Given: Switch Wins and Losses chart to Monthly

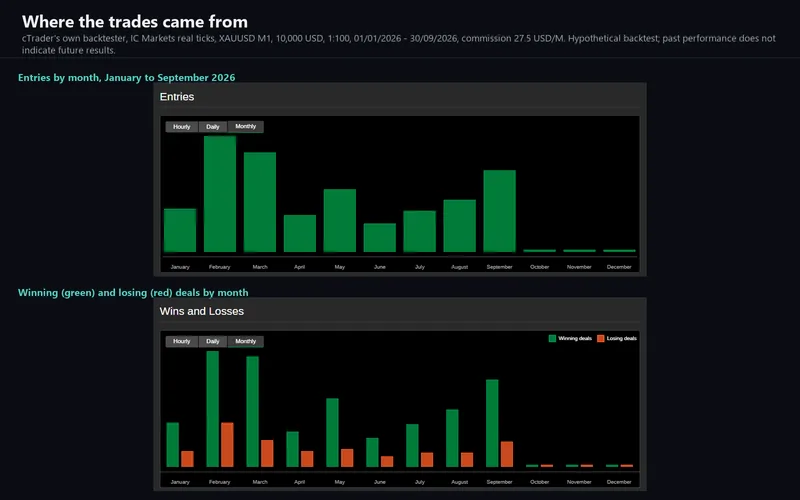Looking at the screenshot, I should 245,341.
